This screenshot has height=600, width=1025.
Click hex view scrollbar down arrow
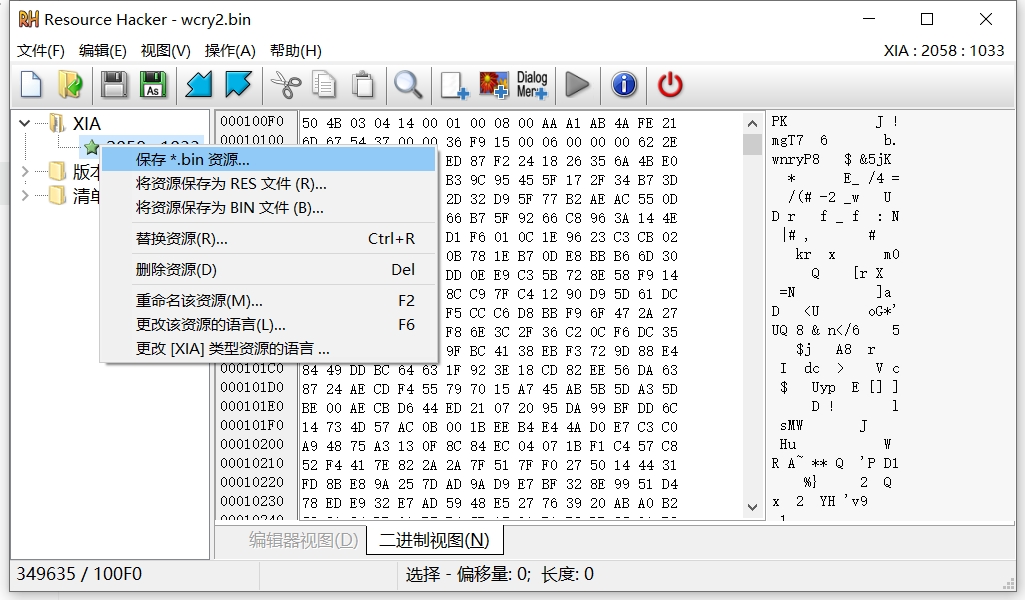752,507
